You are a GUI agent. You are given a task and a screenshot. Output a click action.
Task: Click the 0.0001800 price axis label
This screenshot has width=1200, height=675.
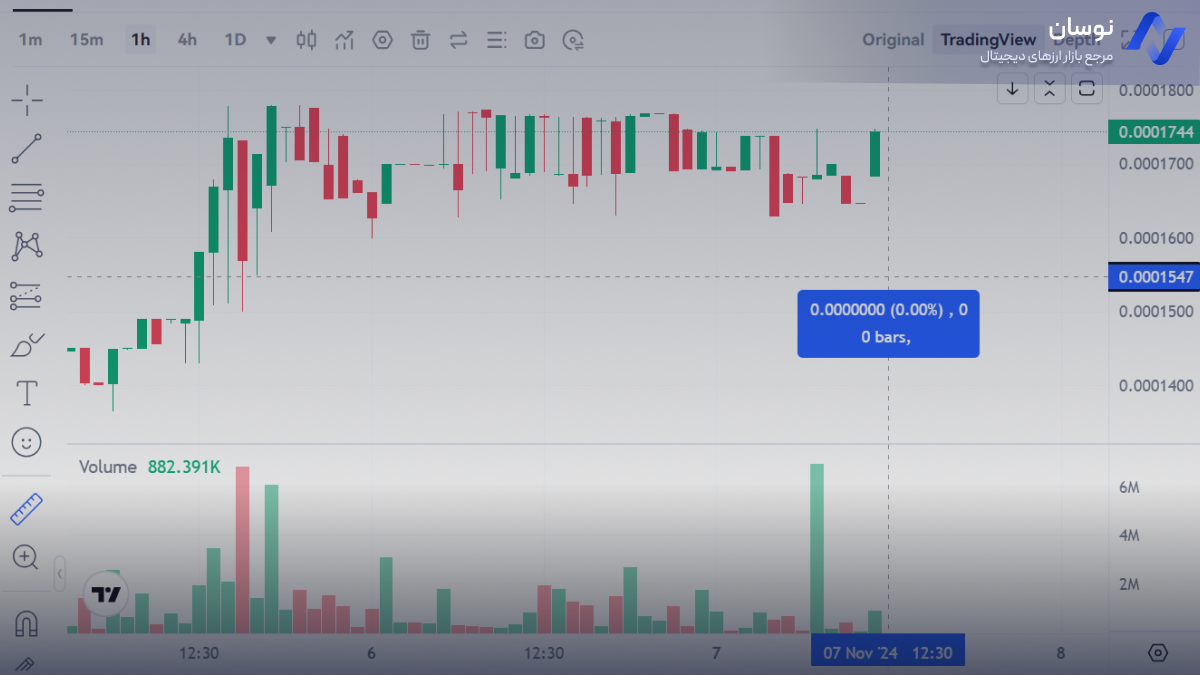click(1156, 90)
